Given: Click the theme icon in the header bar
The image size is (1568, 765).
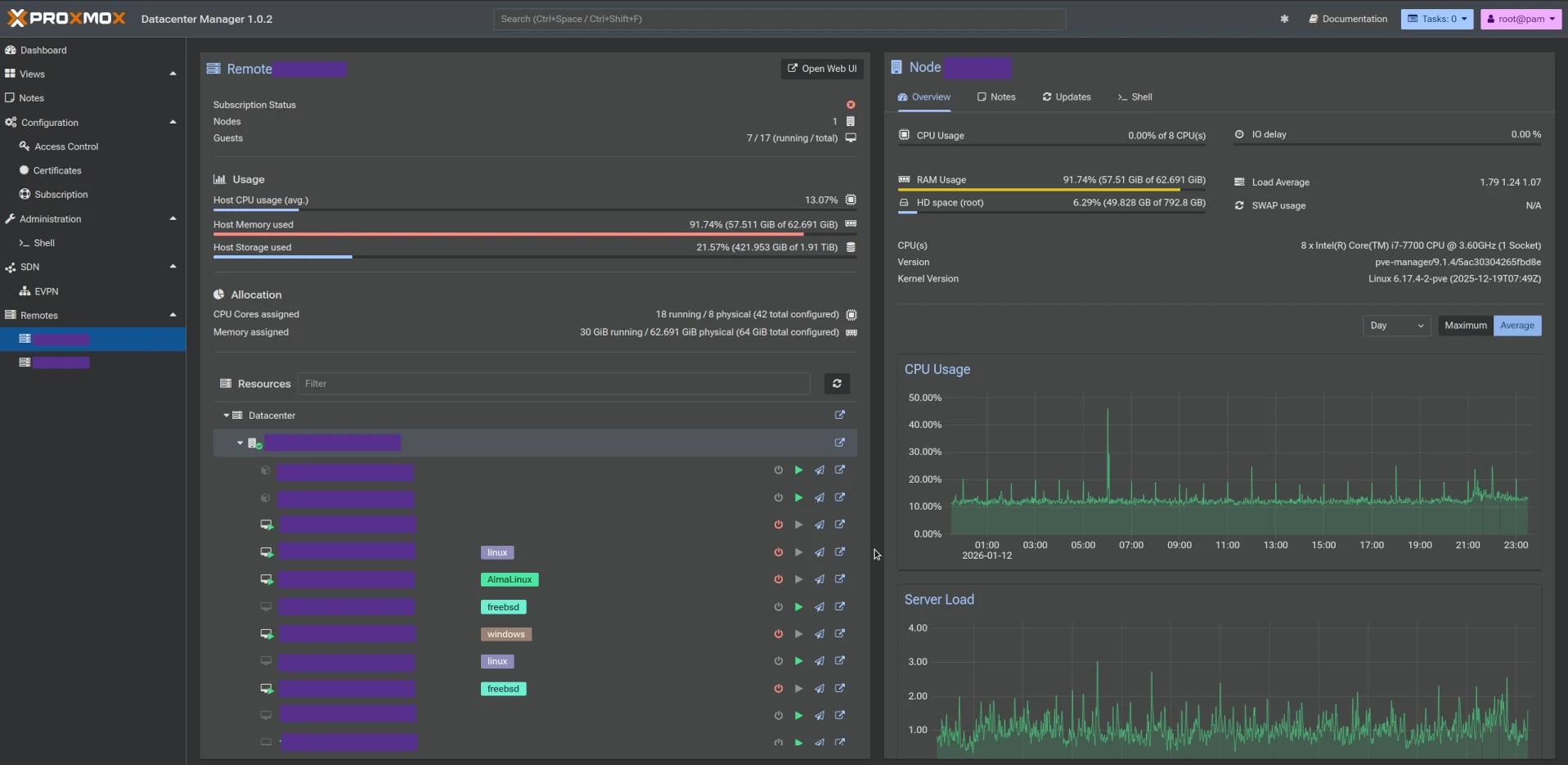Looking at the screenshot, I should pyautogui.click(x=1283, y=19).
